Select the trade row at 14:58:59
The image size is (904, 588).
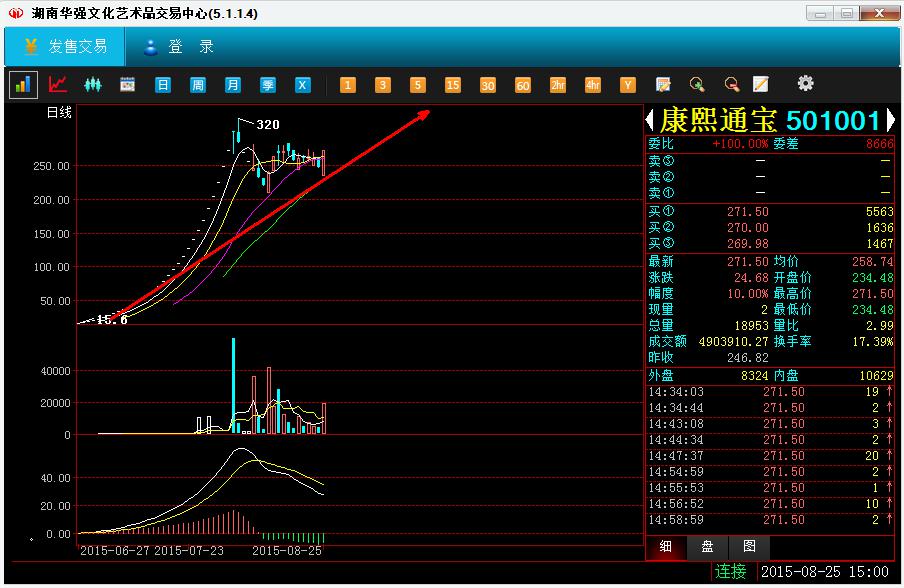pyautogui.click(x=770, y=520)
